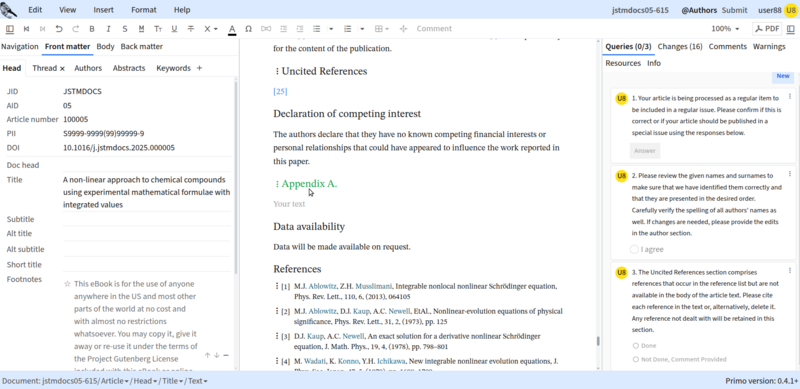Click the handle next to reference [1]
This screenshot has height=389, width=800.
pyautogui.click(x=277, y=286)
